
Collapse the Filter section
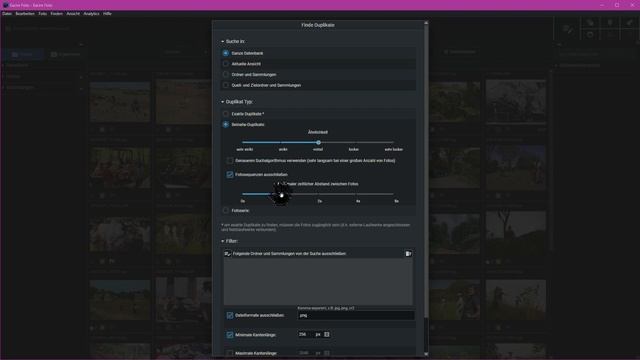pos(222,241)
